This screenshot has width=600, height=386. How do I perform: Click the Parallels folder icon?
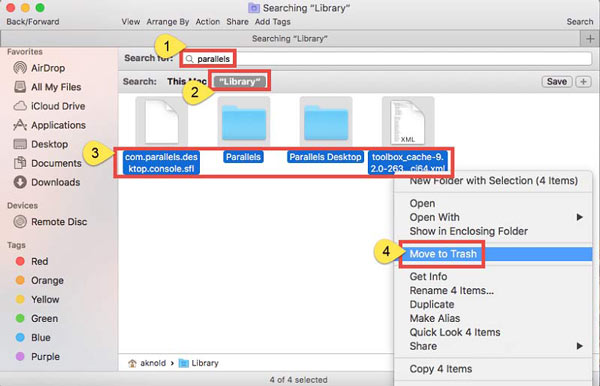point(244,122)
